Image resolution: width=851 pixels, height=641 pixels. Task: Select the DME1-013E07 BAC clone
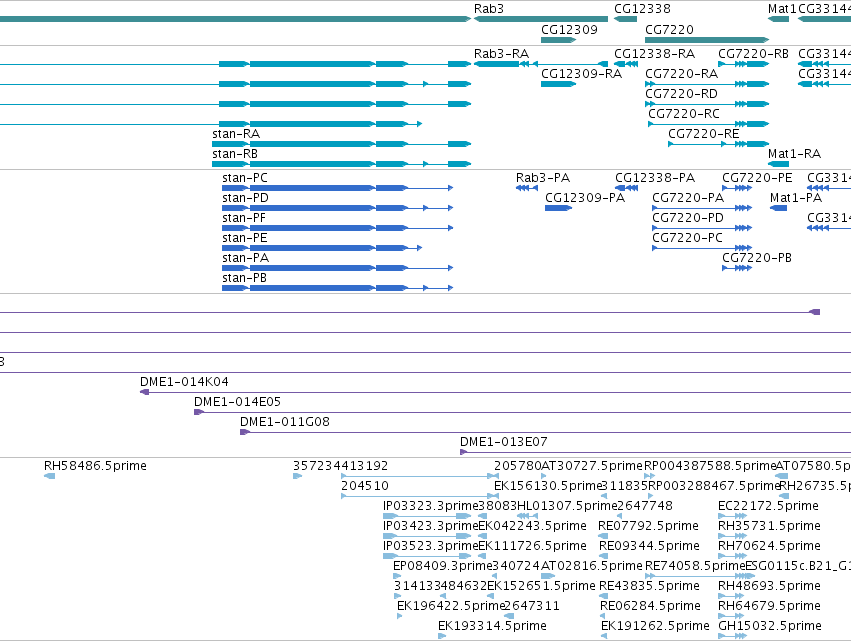[x=655, y=452]
